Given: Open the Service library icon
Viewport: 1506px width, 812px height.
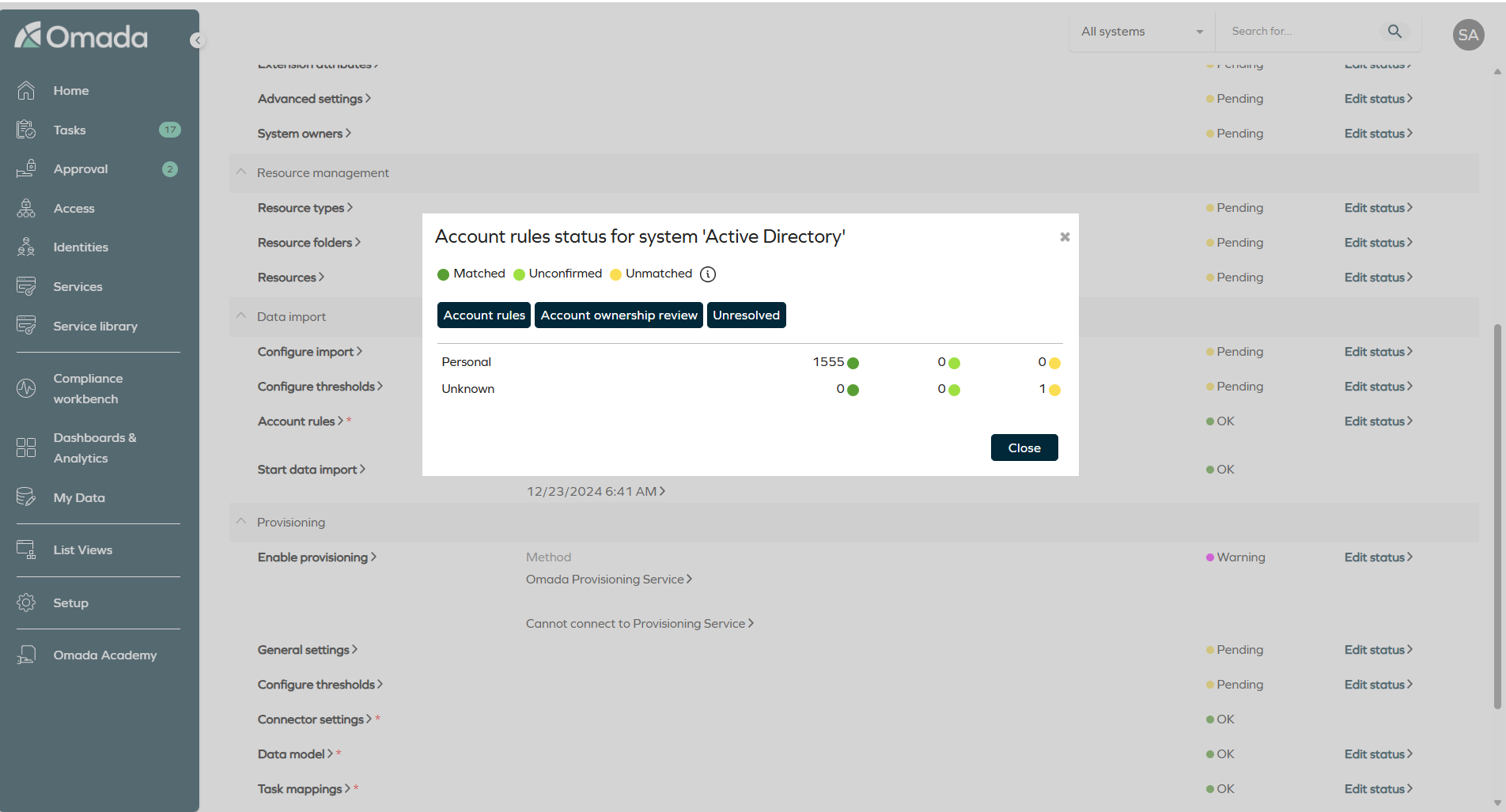Looking at the screenshot, I should click(x=26, y=326).
